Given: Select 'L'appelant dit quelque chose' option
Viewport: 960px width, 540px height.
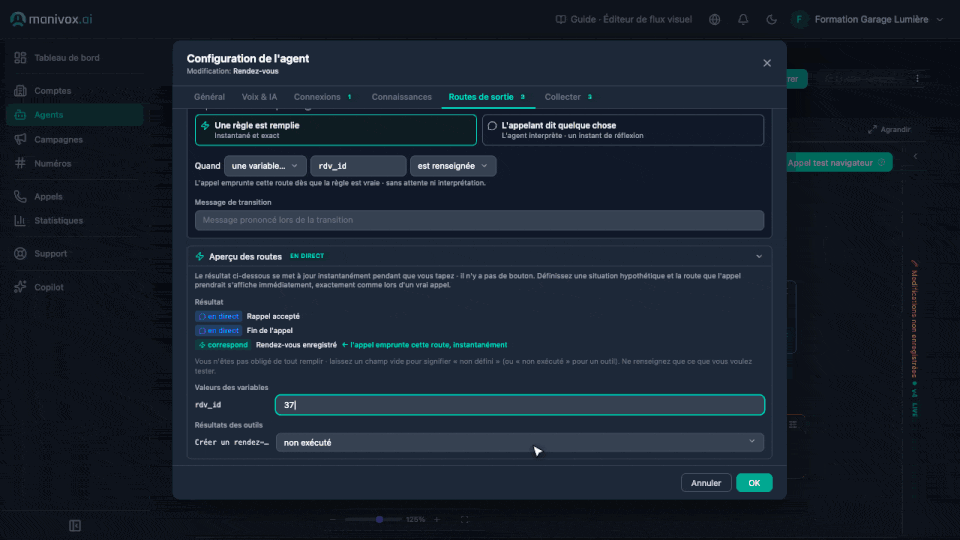Looking at the screenshot, I should (623, 130).
